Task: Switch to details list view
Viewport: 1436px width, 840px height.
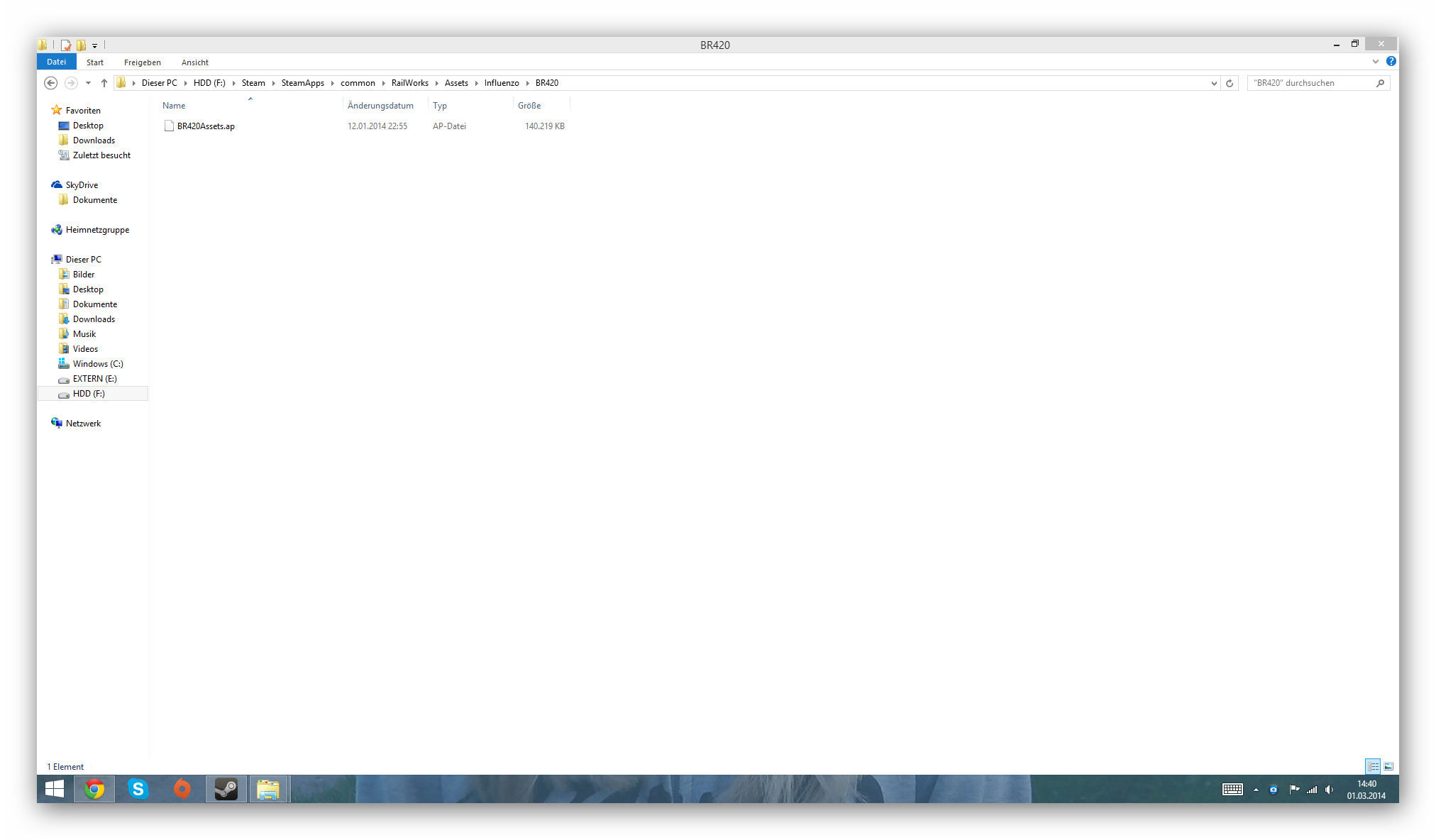Action: [1373, 766]
